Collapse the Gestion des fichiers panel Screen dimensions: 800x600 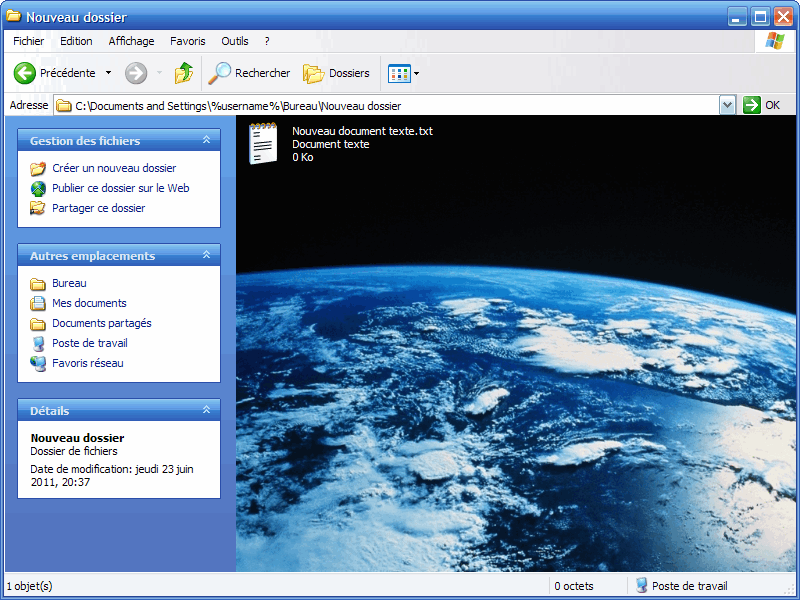click(x=207, y=140)
